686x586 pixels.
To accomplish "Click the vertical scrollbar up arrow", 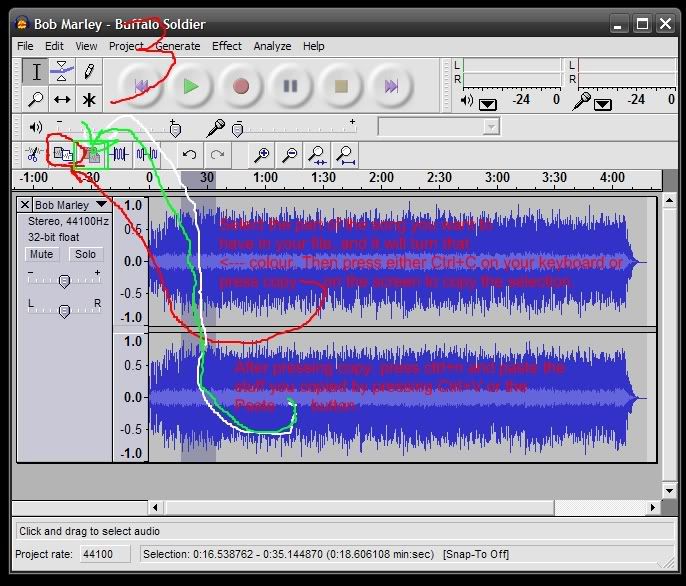I will click(x=669, y=201).
